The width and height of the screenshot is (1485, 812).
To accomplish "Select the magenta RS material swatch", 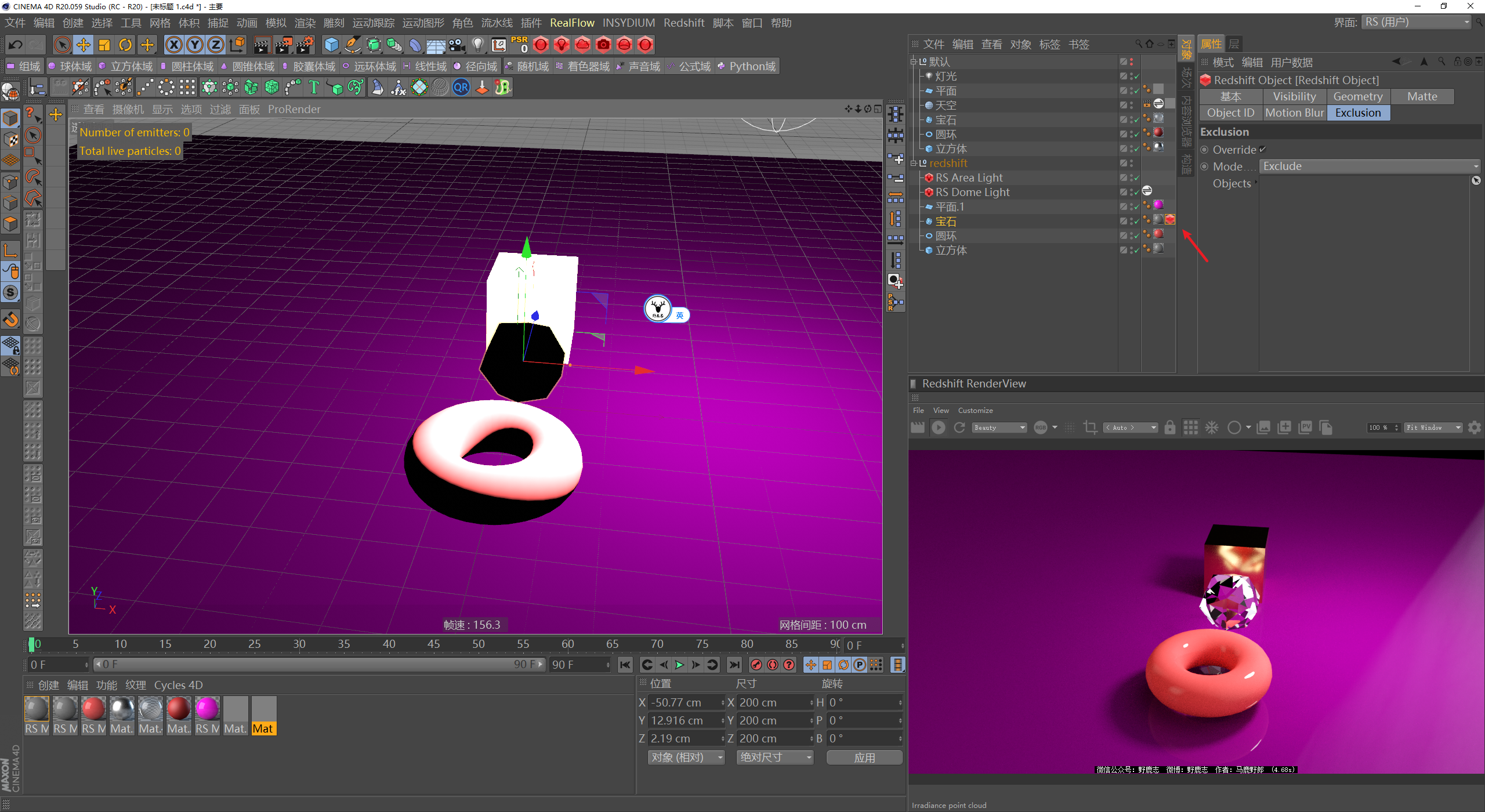I will point(207,710).
